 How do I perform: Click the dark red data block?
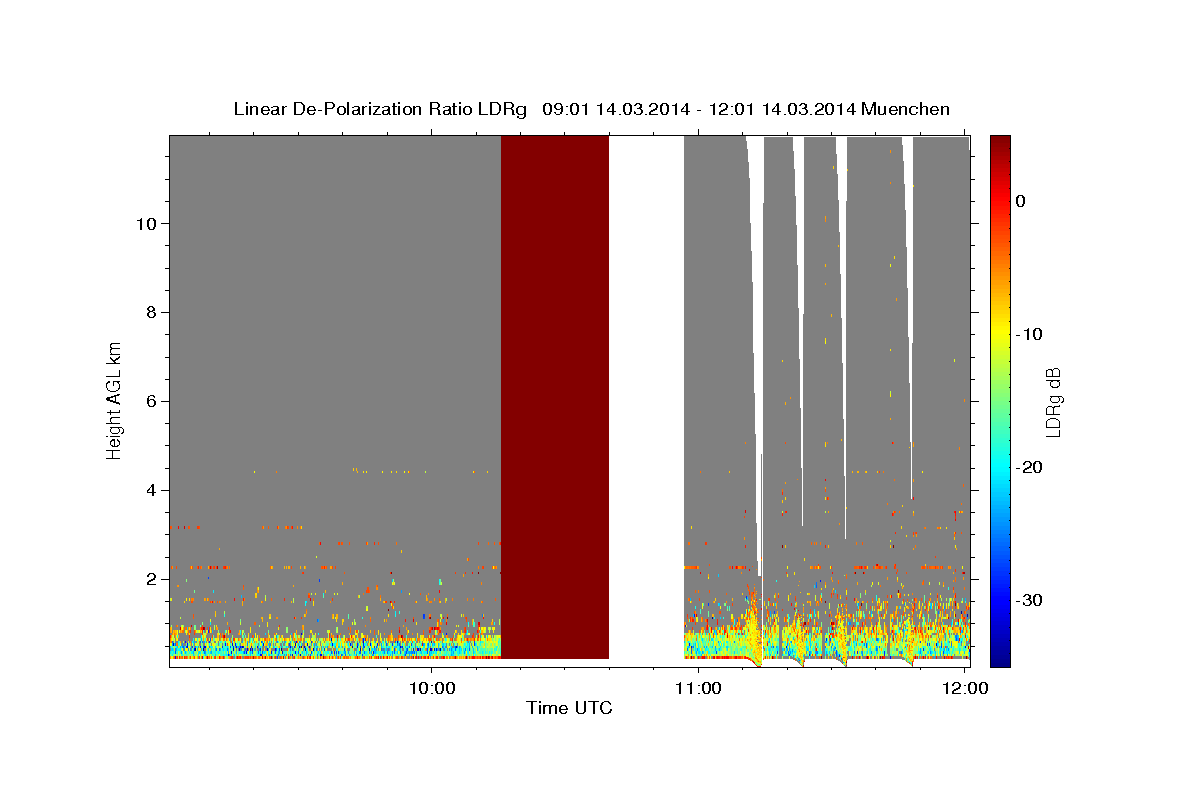(555, 397)
